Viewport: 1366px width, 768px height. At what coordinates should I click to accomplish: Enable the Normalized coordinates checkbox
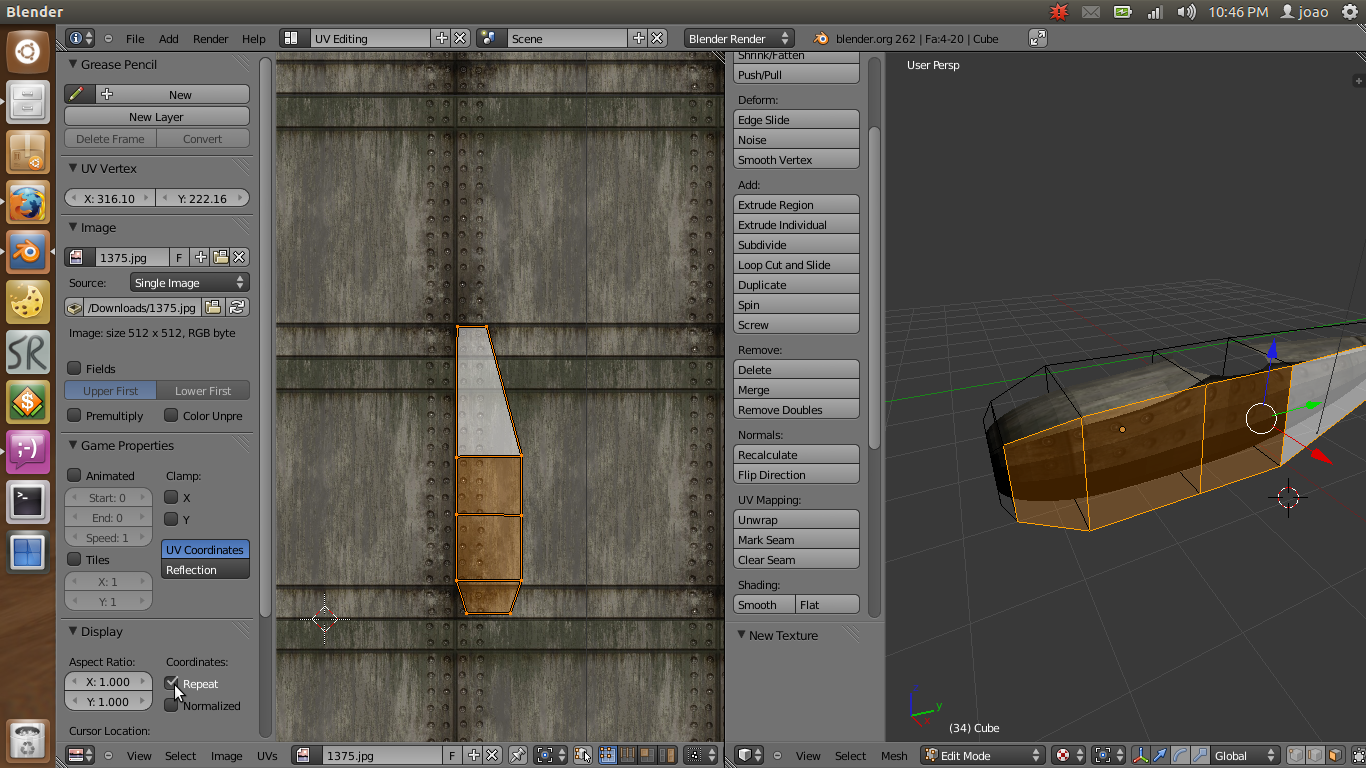[172, 706]
